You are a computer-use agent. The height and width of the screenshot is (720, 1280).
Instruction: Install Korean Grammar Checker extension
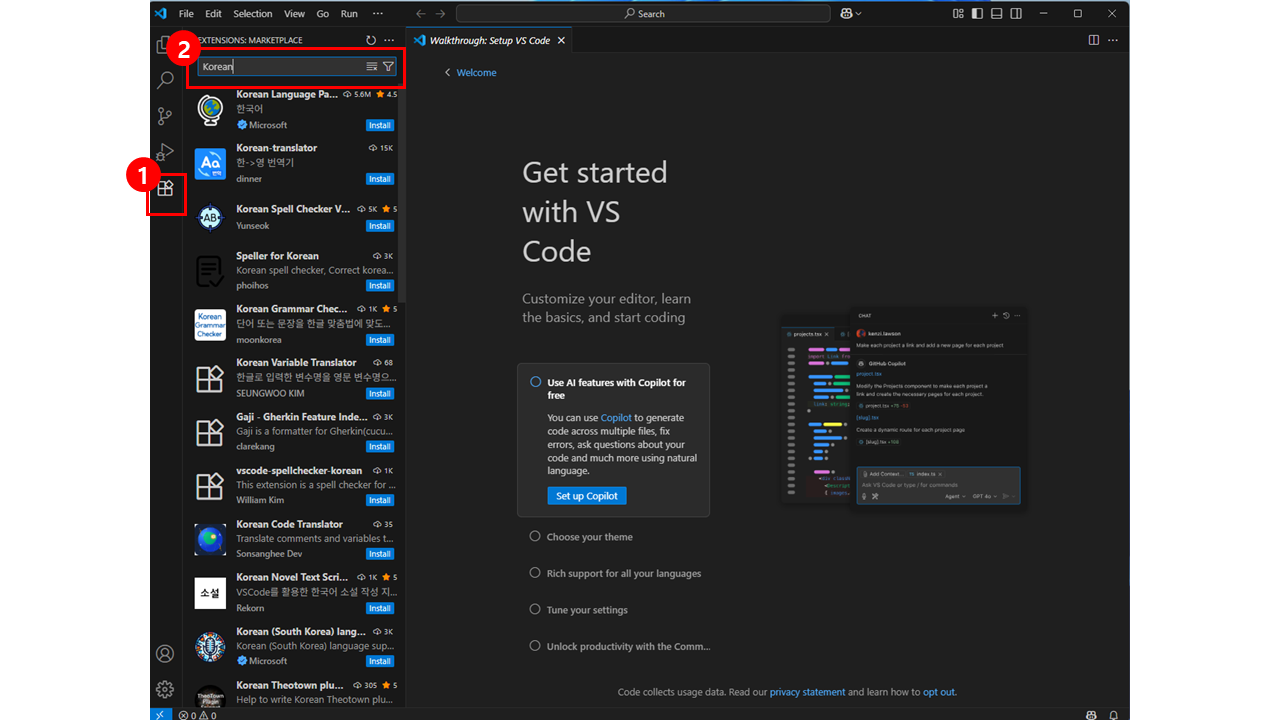[380, 340]
